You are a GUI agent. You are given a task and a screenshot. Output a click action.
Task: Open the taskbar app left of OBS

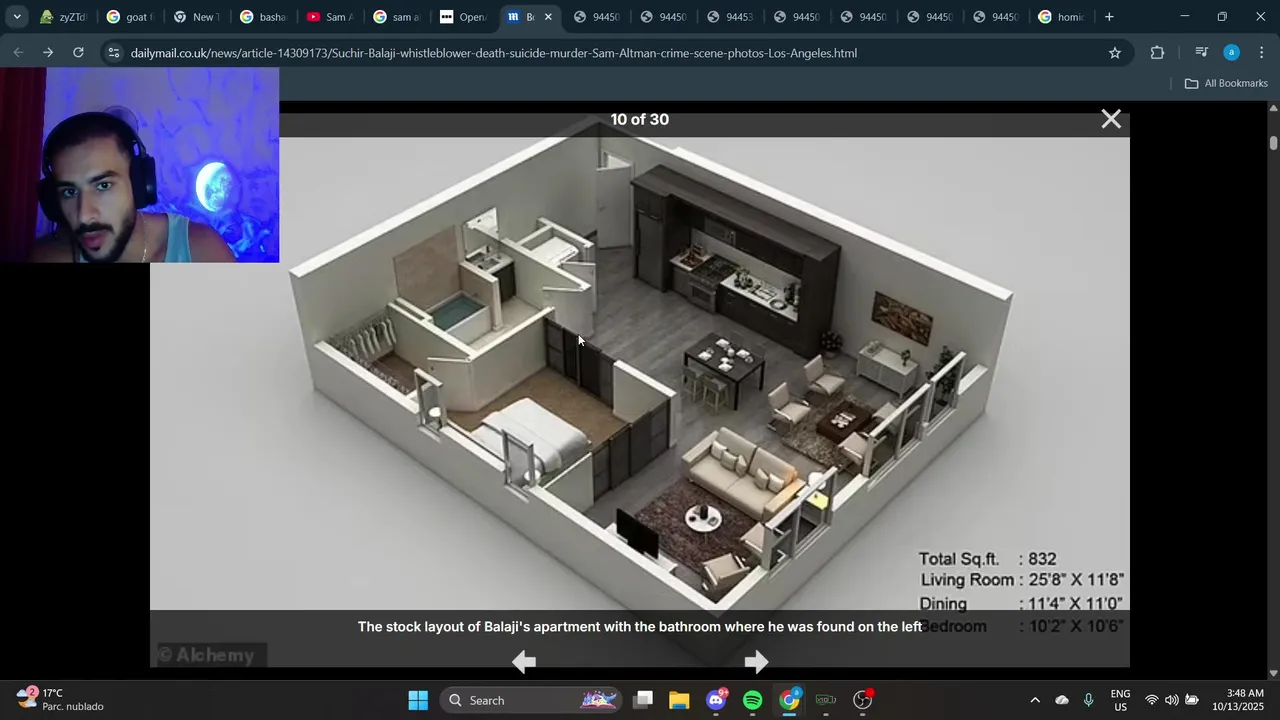pos(826,700)
